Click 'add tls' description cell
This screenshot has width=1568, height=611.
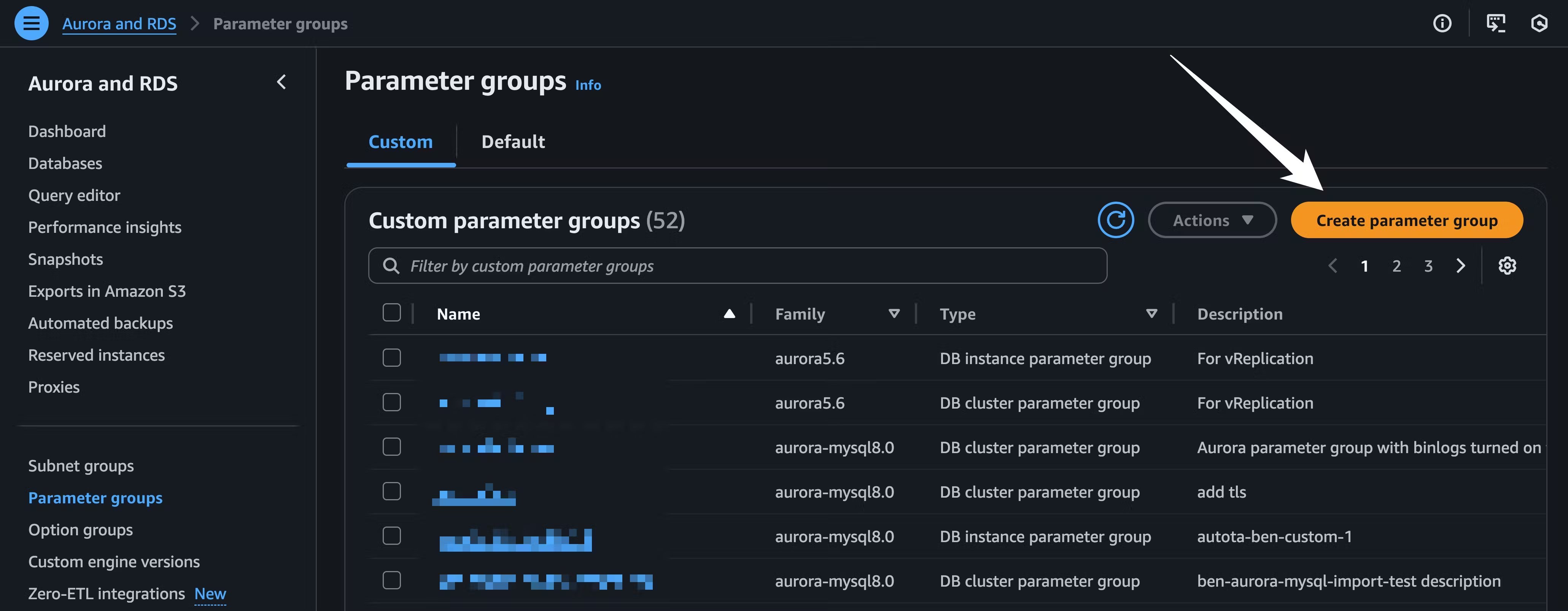click(1221, 492)
